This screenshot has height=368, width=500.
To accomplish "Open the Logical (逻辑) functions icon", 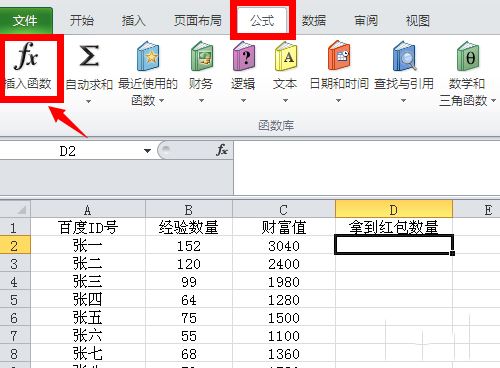I will pyautogui.click(x=244, y=56).
